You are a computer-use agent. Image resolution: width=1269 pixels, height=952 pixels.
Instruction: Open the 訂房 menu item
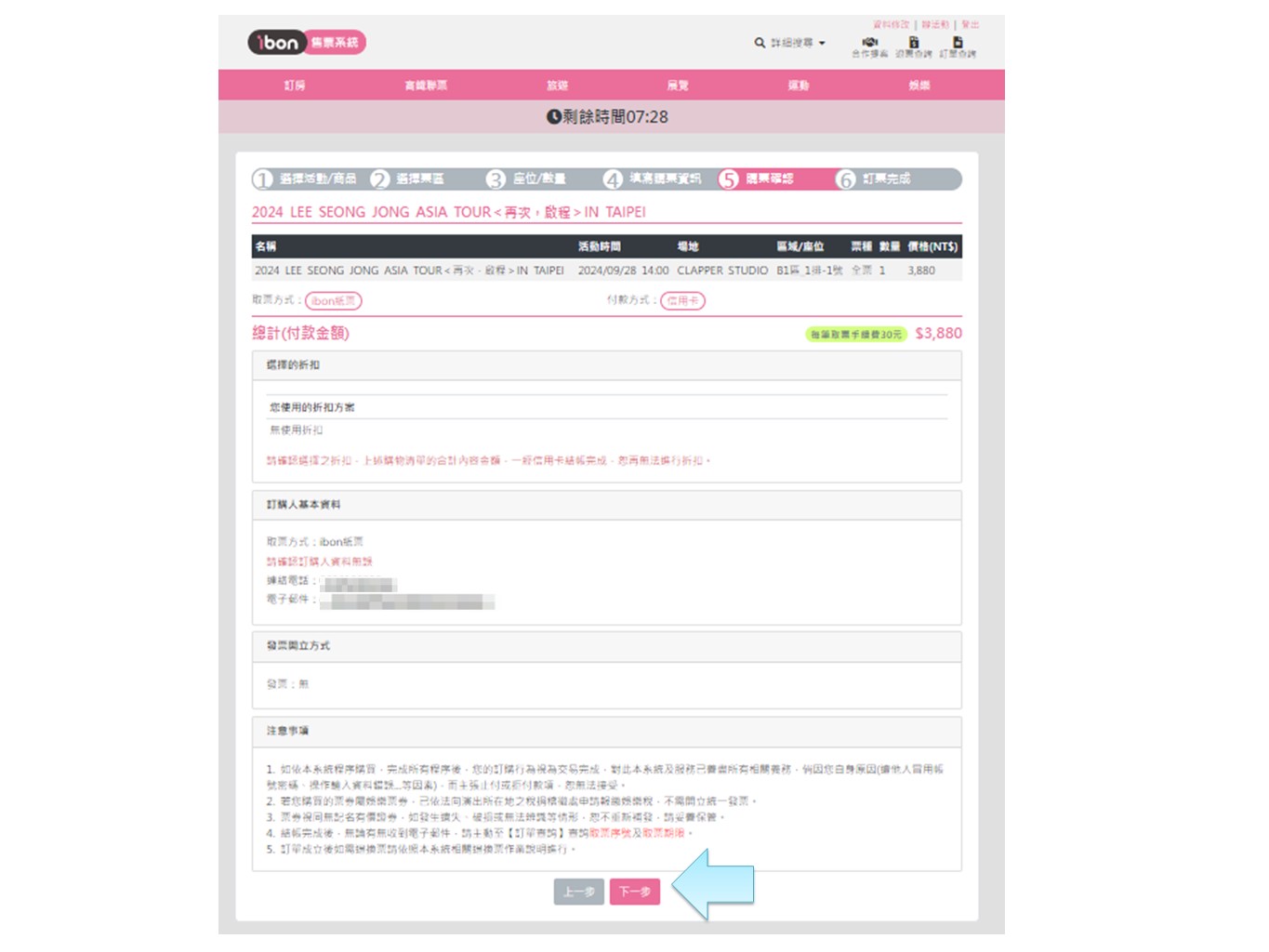295,85
